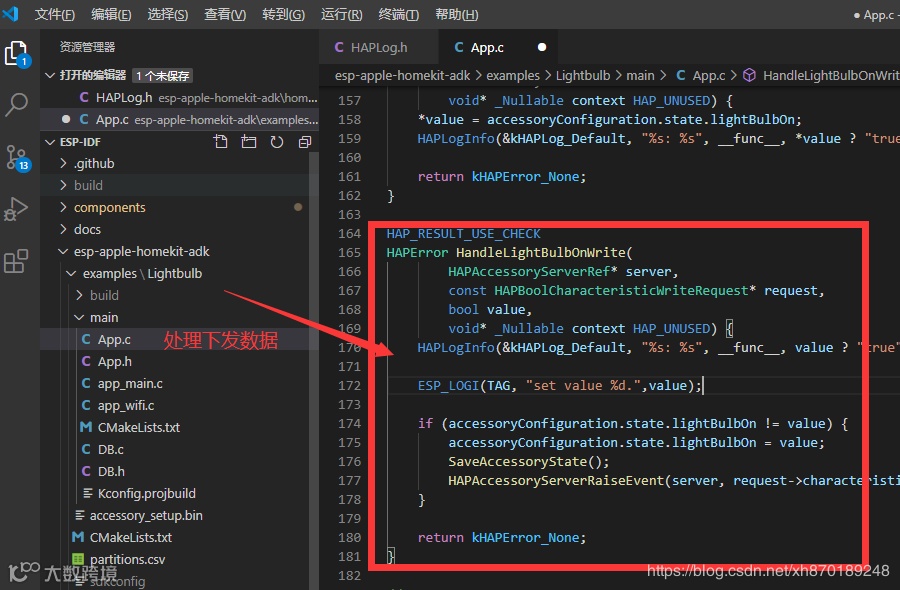Collapse all folders in explorer
Image resolution: width=900 pixels, height=590 pixels.
pyautogui.click(x=305, y=142)
